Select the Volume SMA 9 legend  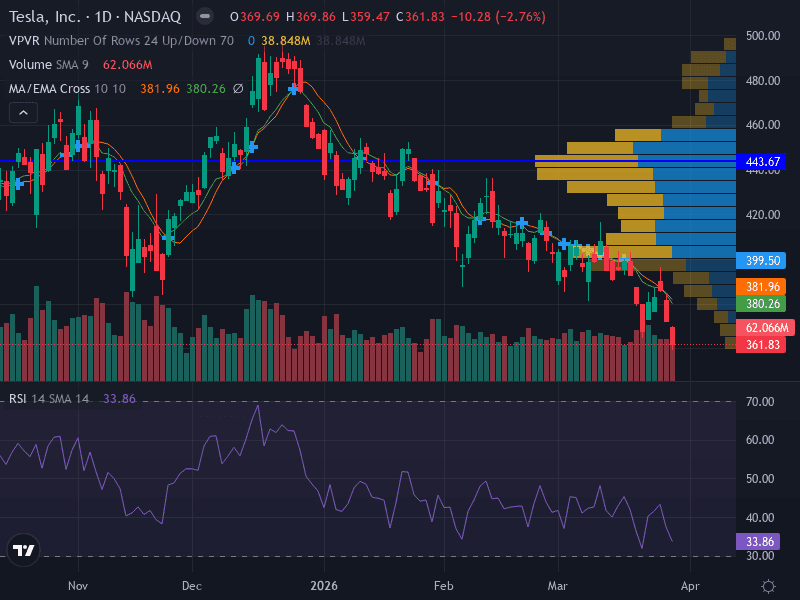coord(48,65)
